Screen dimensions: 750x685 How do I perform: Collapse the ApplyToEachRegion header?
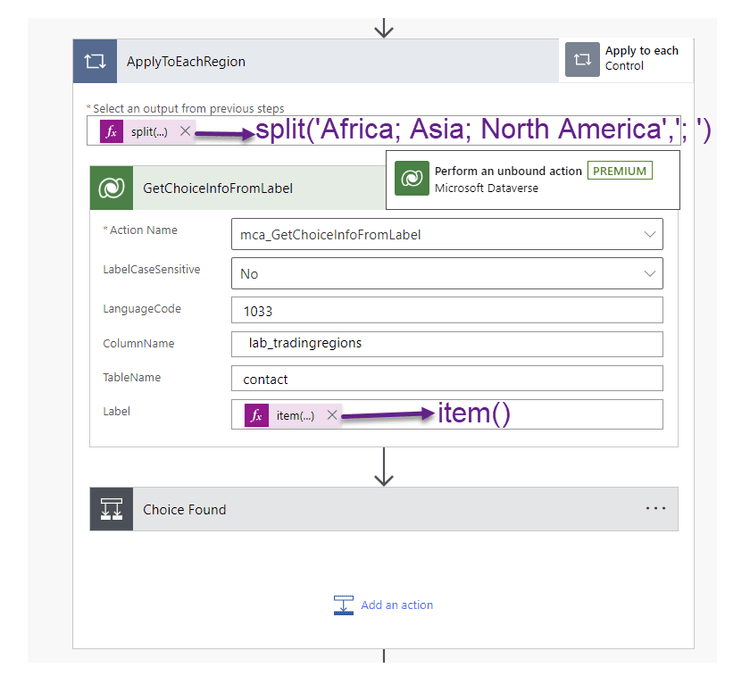316,61
